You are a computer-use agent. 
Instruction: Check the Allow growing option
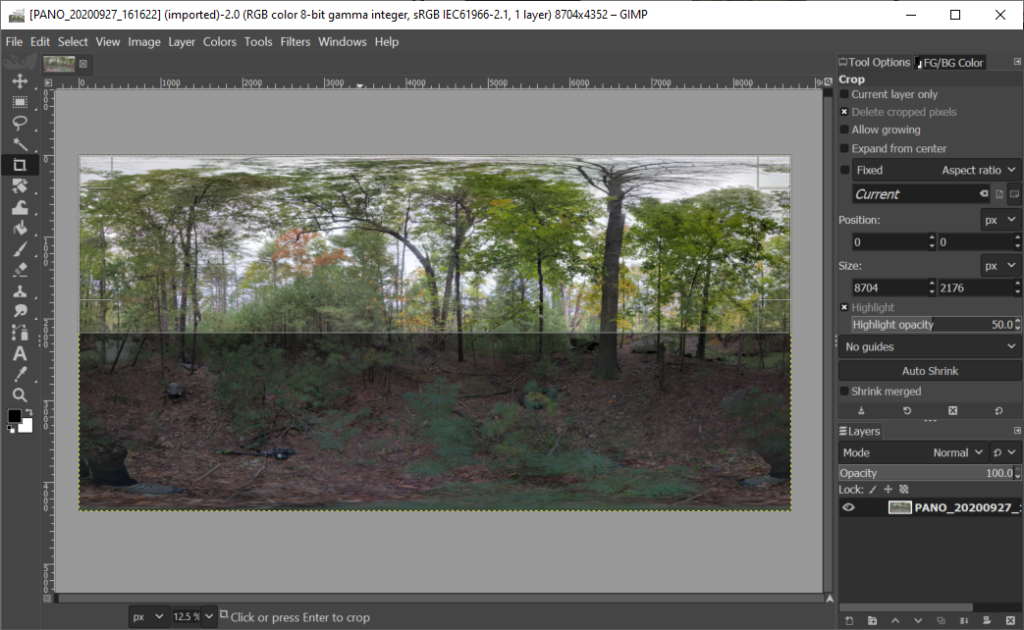click(x=844, y=130)
